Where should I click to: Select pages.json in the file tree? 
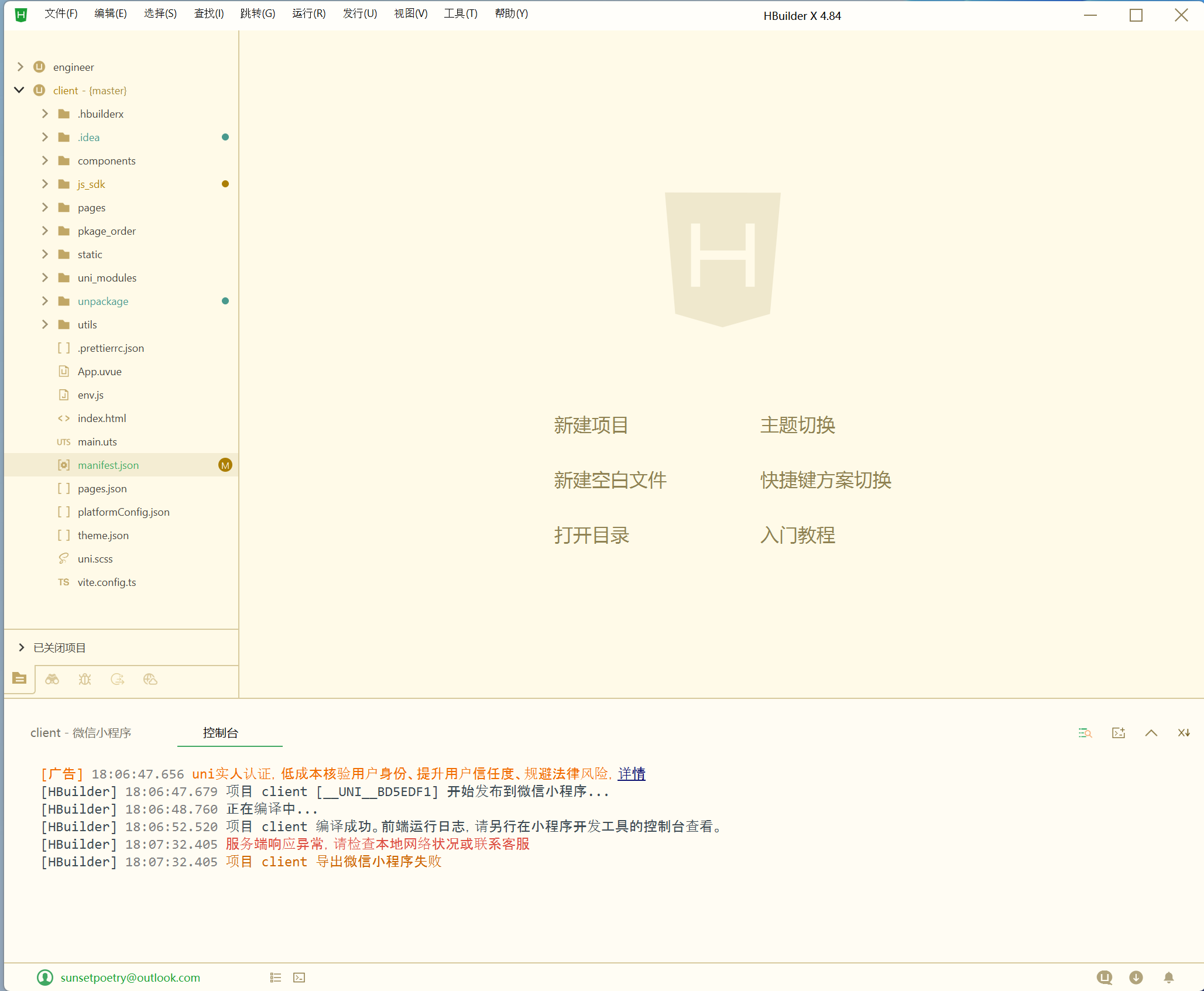[x=102, y=488]
